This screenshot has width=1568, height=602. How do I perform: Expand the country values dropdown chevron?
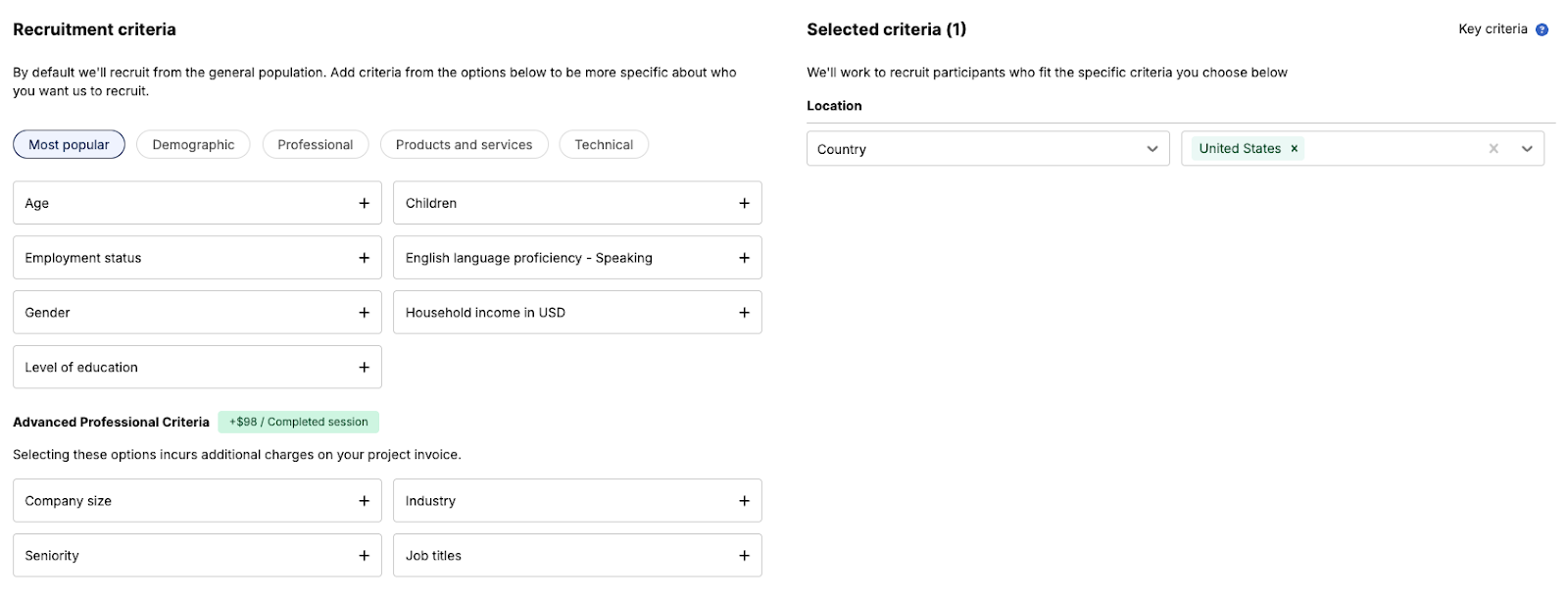(x=1526, y=148)
